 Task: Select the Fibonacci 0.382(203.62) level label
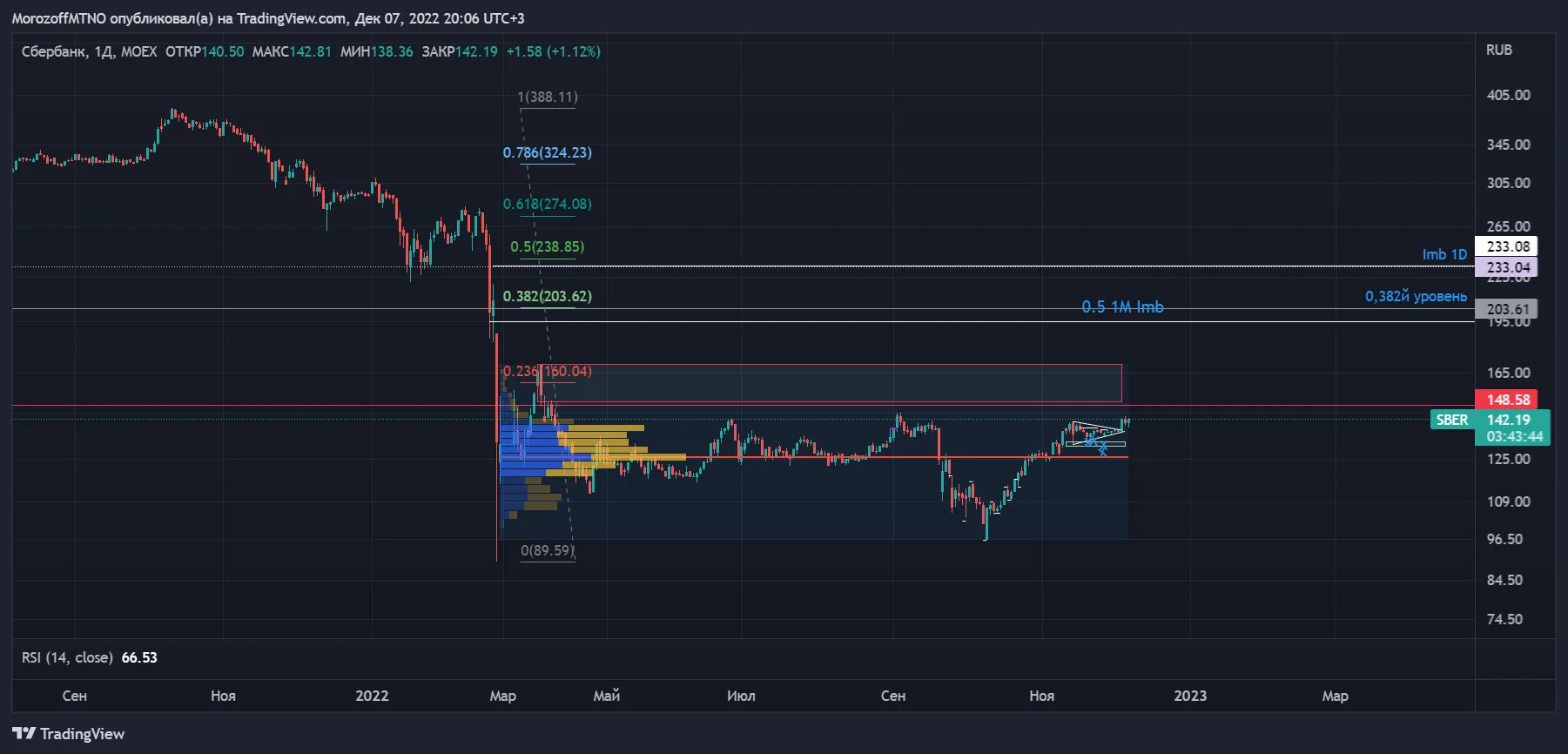548,296
